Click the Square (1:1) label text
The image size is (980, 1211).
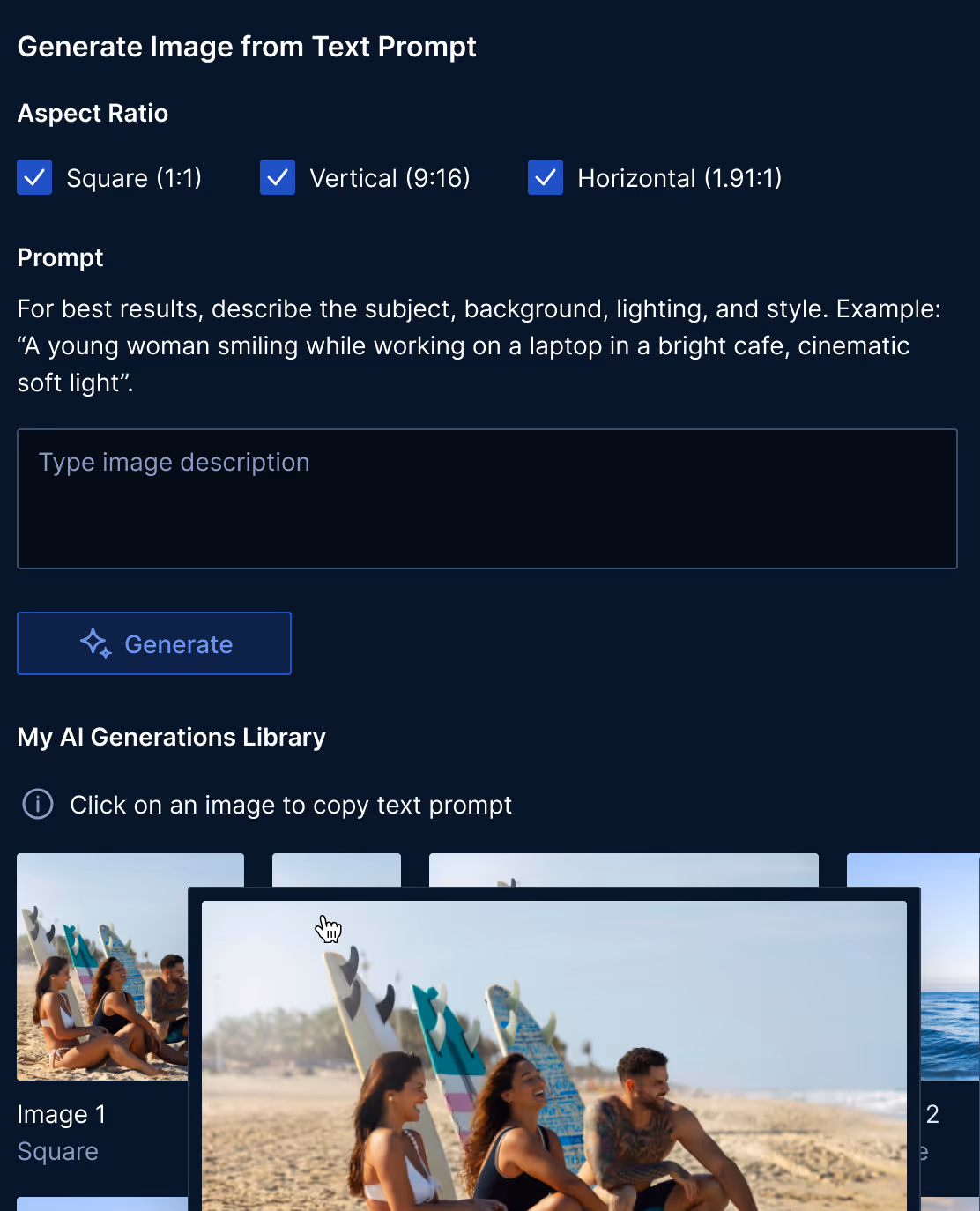pyautogui.click(x=134, y=178)
